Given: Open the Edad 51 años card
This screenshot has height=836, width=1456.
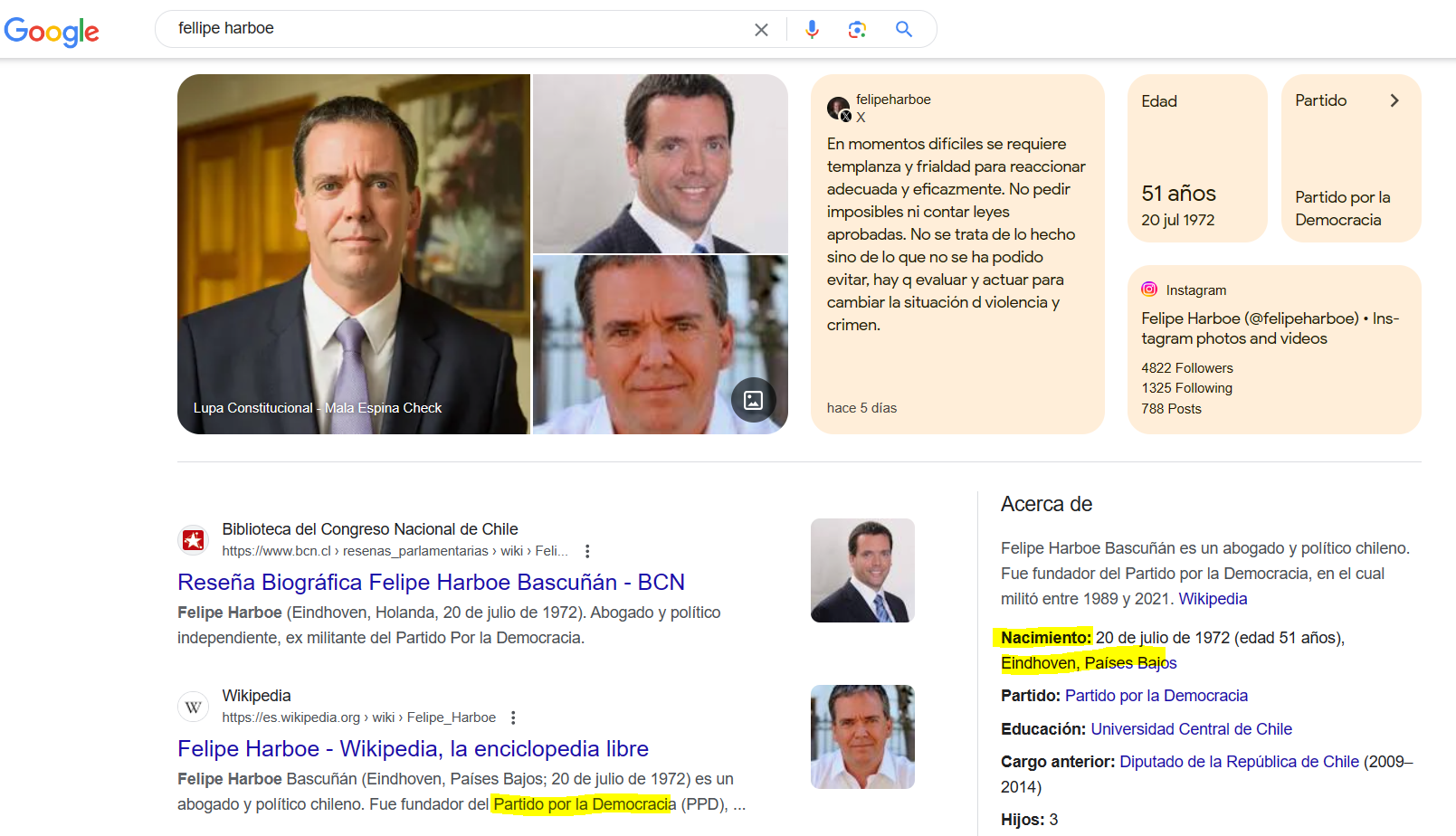Looking at the screenshot, I should point(1197,158).
